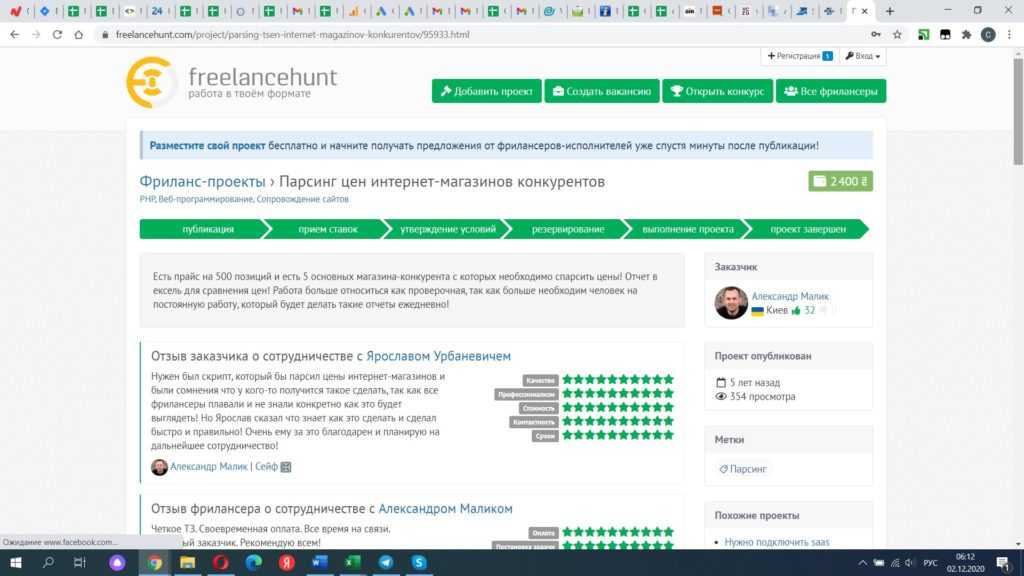Click the eye icon beside 354 просмотра
The height and width of the screenshot is (576, 1024).
pyautogui.click(x=721, y=396)
